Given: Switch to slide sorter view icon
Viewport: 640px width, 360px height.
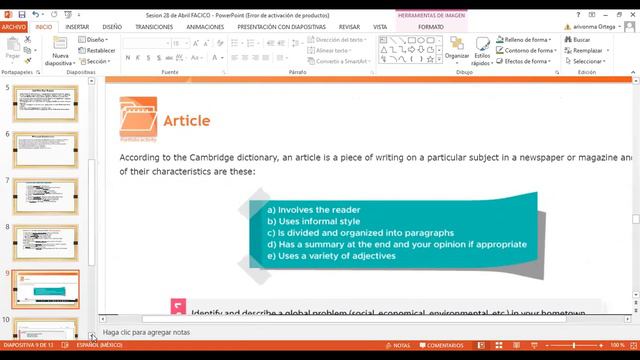Looking at the screenshot, I should [499, 345].
